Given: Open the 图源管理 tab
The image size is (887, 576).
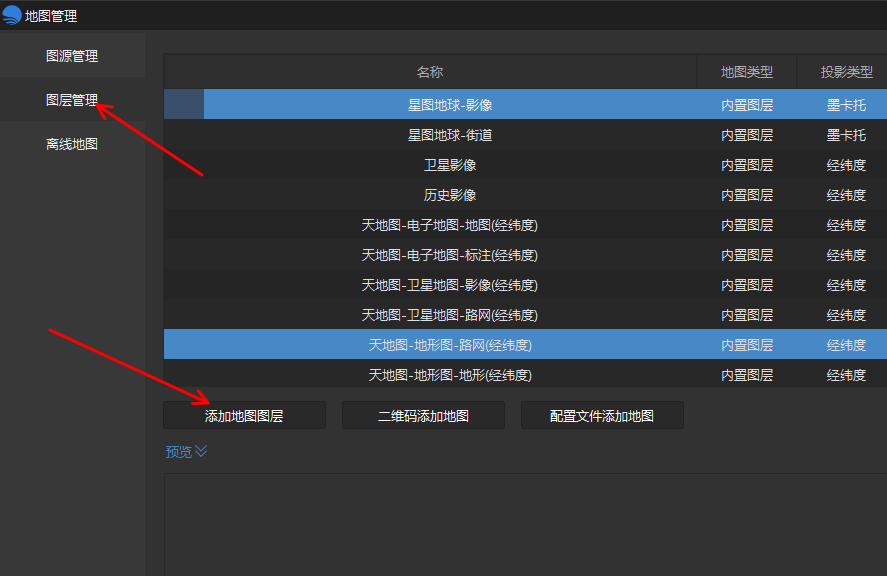Looking at the screenshot, I should [x=72, y=55].
